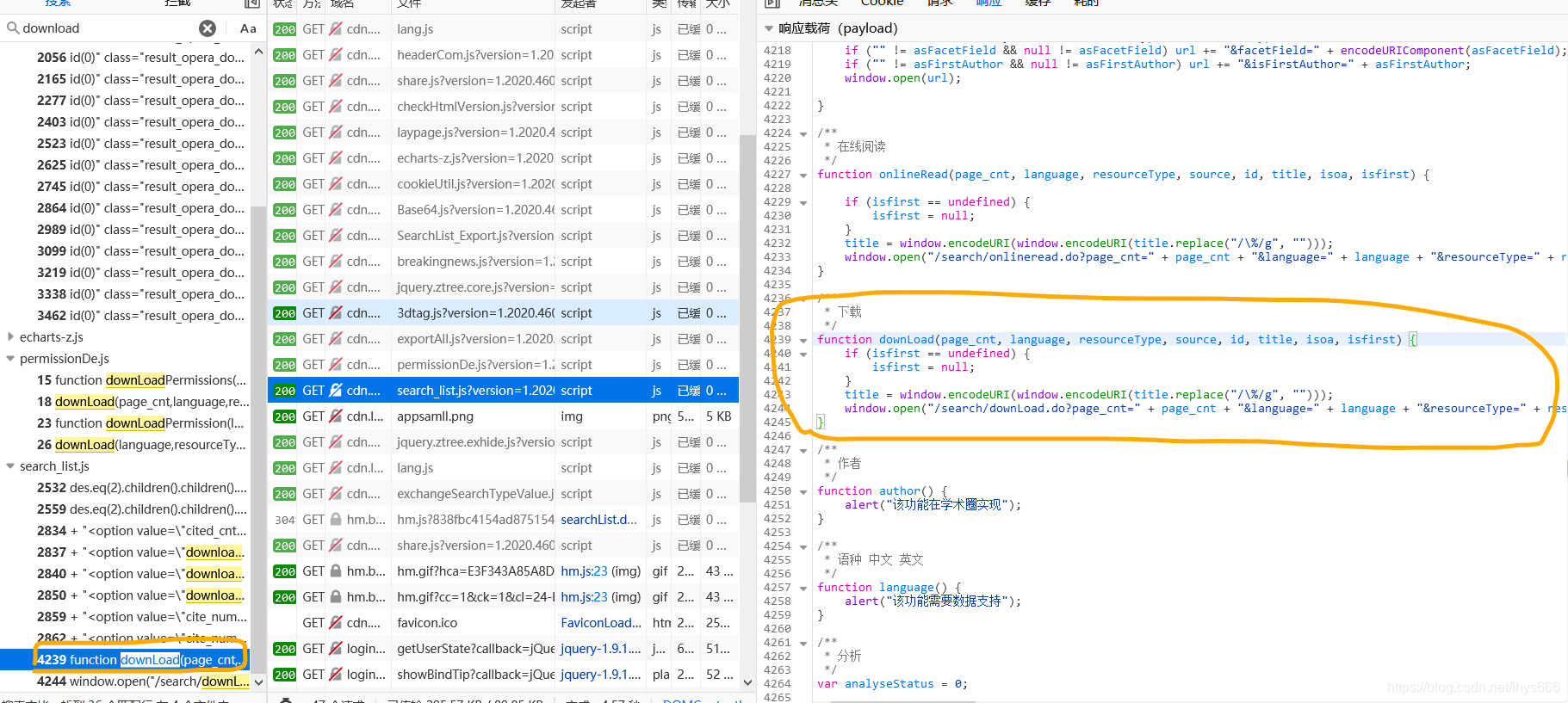Select exchangeSearchTypeValue.js request row
This screenshot has width=1568, height=703.
point(503,494)
